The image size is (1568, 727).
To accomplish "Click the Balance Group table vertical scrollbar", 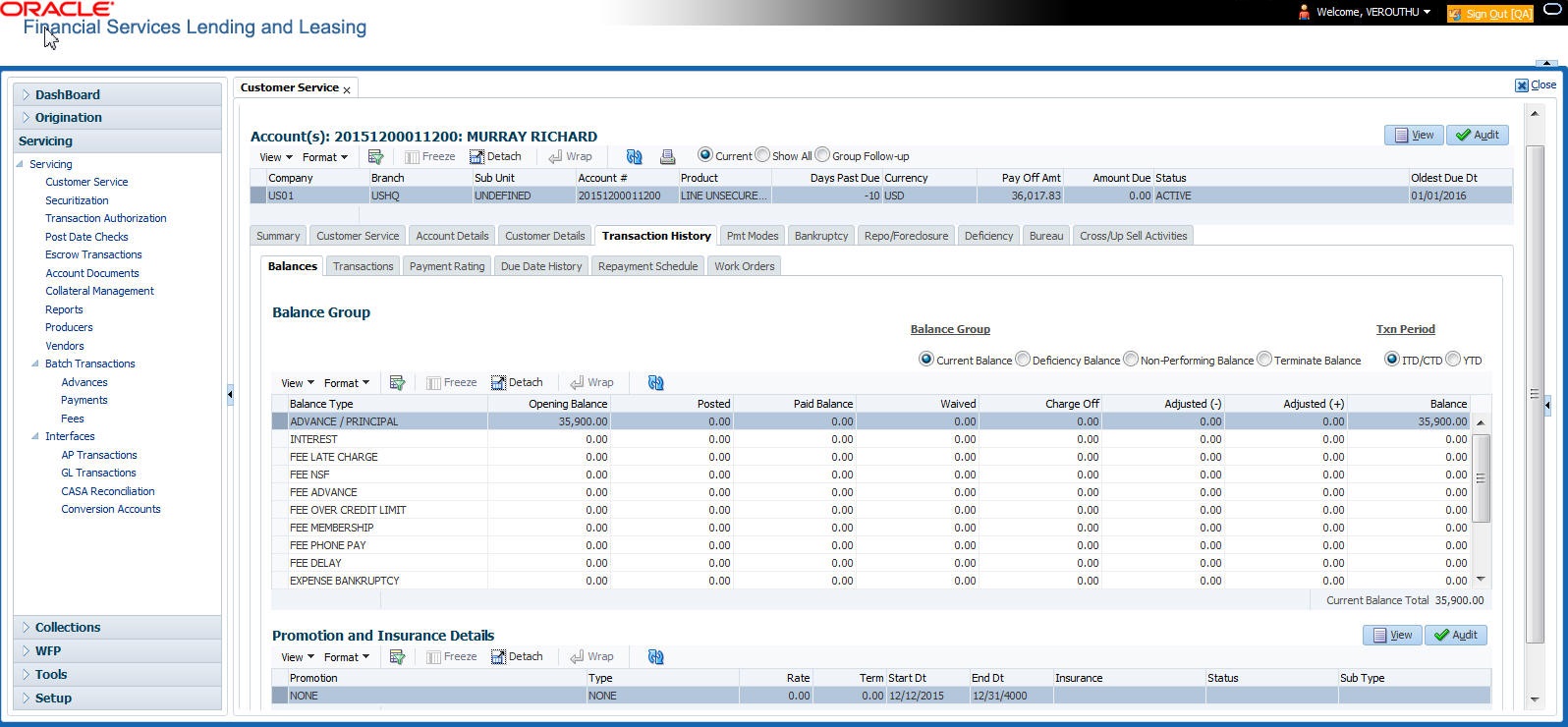I will tap(1481, 477).
